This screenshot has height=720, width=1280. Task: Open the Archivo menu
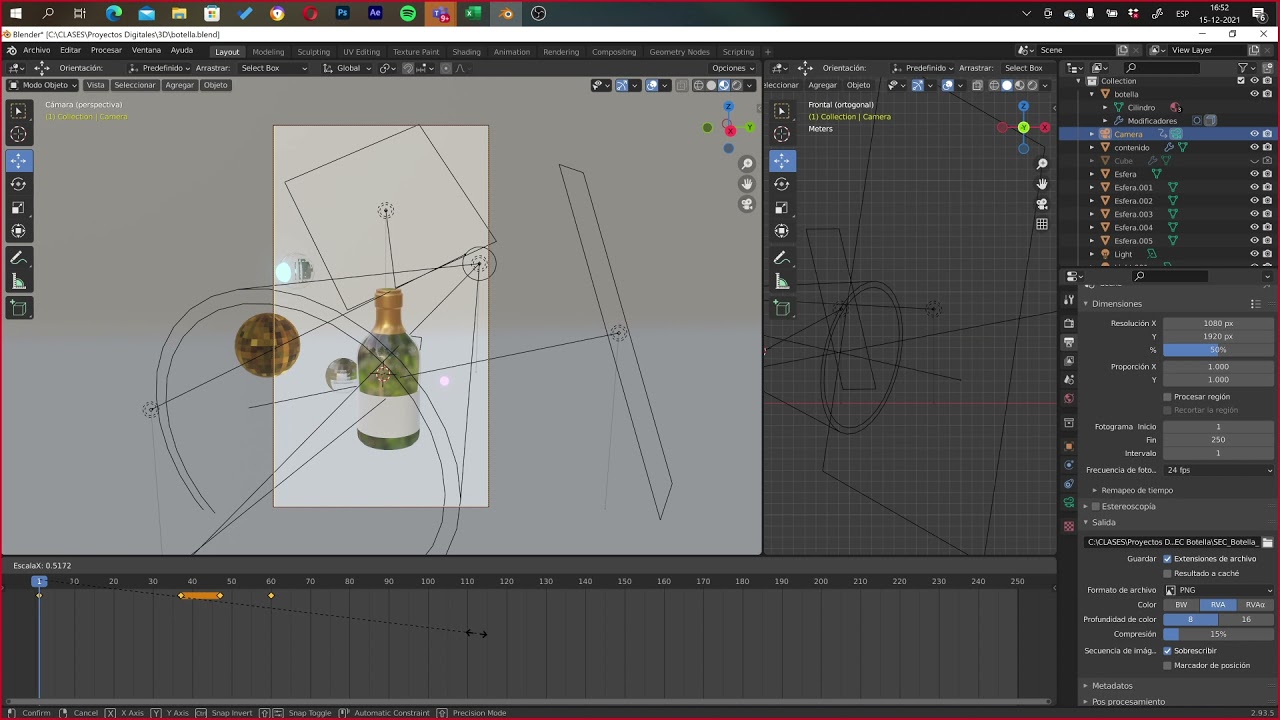pyautogui.click(x=36, y=50)
